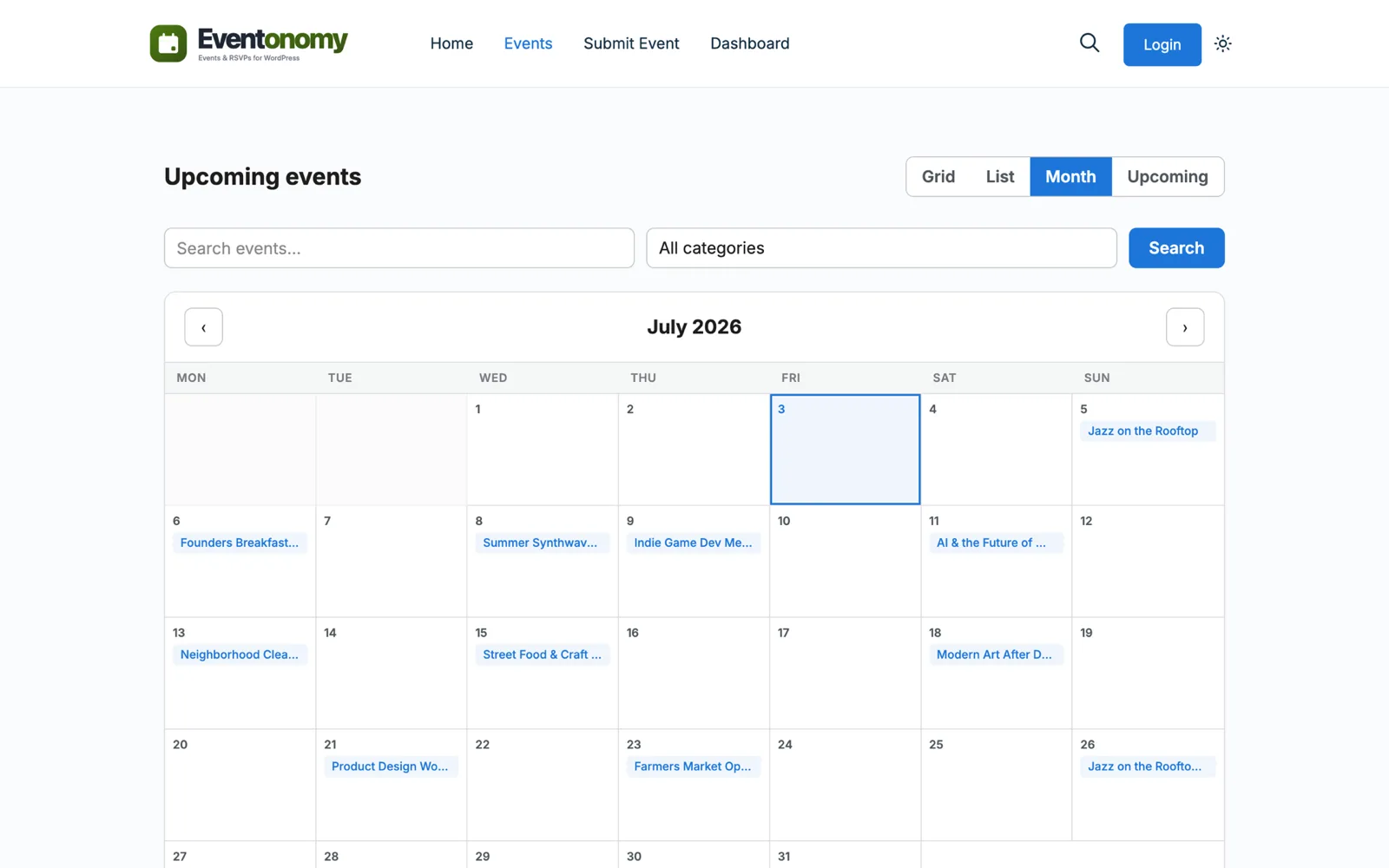This screenshot has height=868, width=1389.
Task: Open the Submit Event nav item
Action: (x=631, y=43)
